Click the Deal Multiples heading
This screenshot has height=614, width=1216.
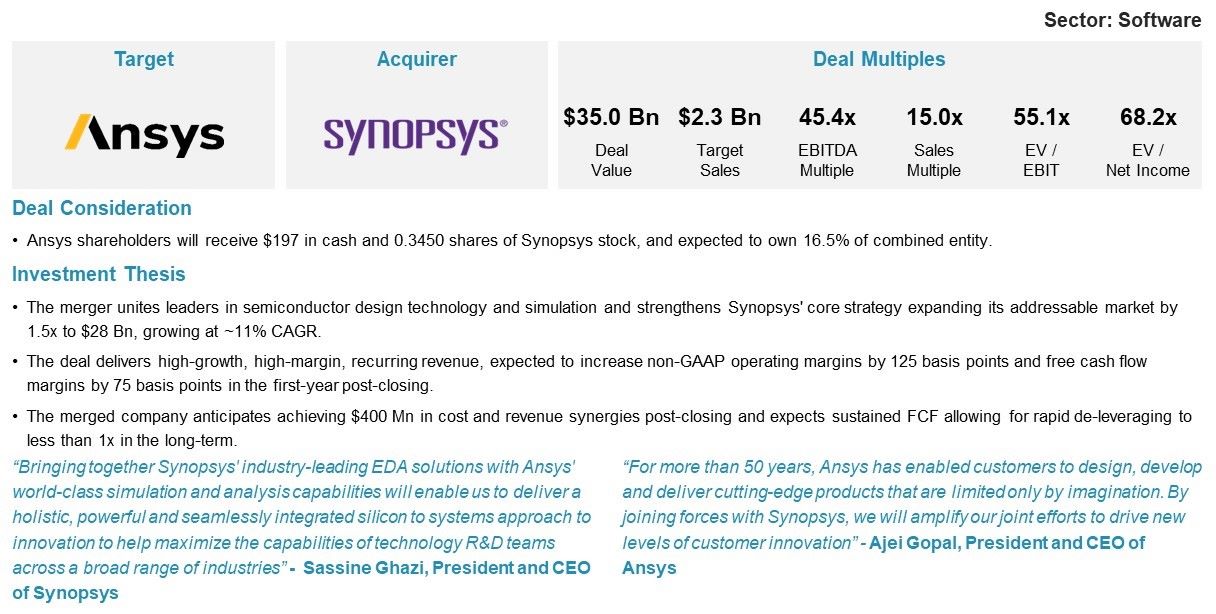(879, 59)
